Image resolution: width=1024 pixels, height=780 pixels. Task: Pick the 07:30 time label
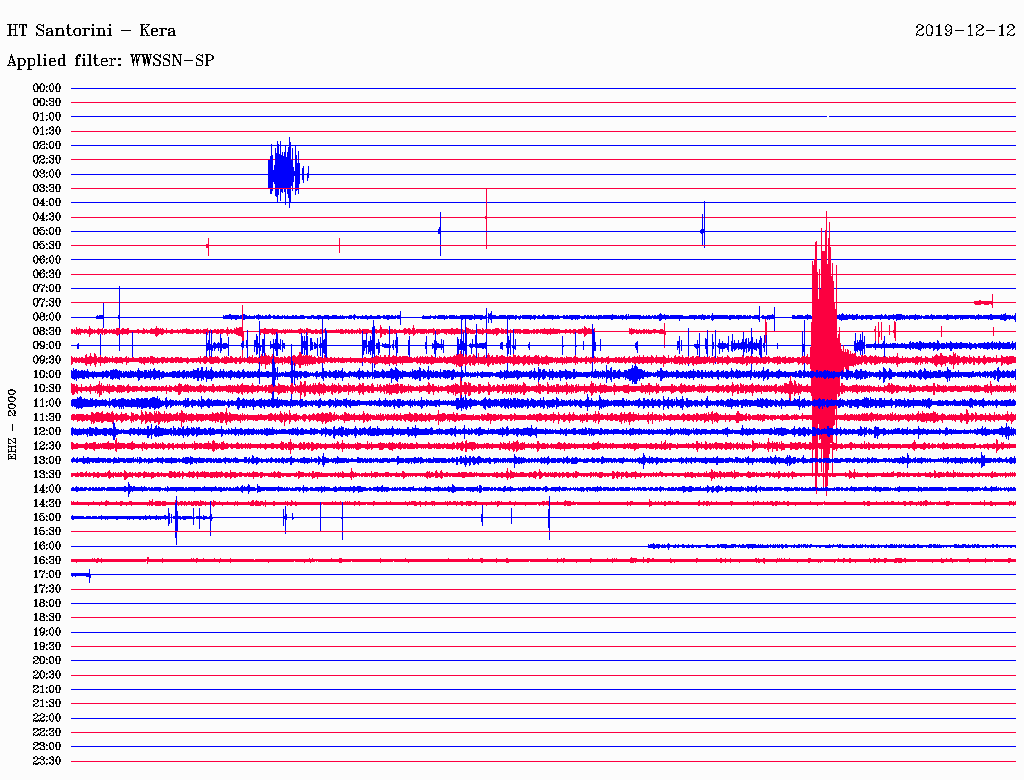pos(47,302)
